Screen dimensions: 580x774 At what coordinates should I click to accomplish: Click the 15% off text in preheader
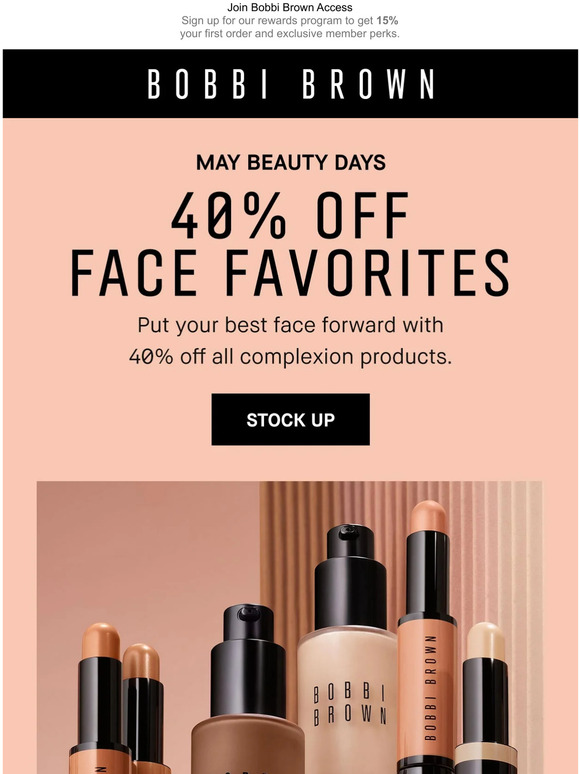[x=387, y=21]
